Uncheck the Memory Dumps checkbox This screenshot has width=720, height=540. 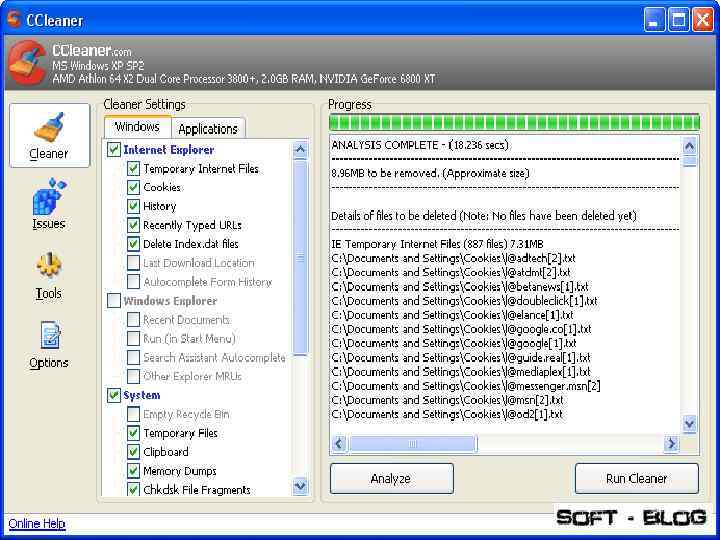click(x=133, y=471)
